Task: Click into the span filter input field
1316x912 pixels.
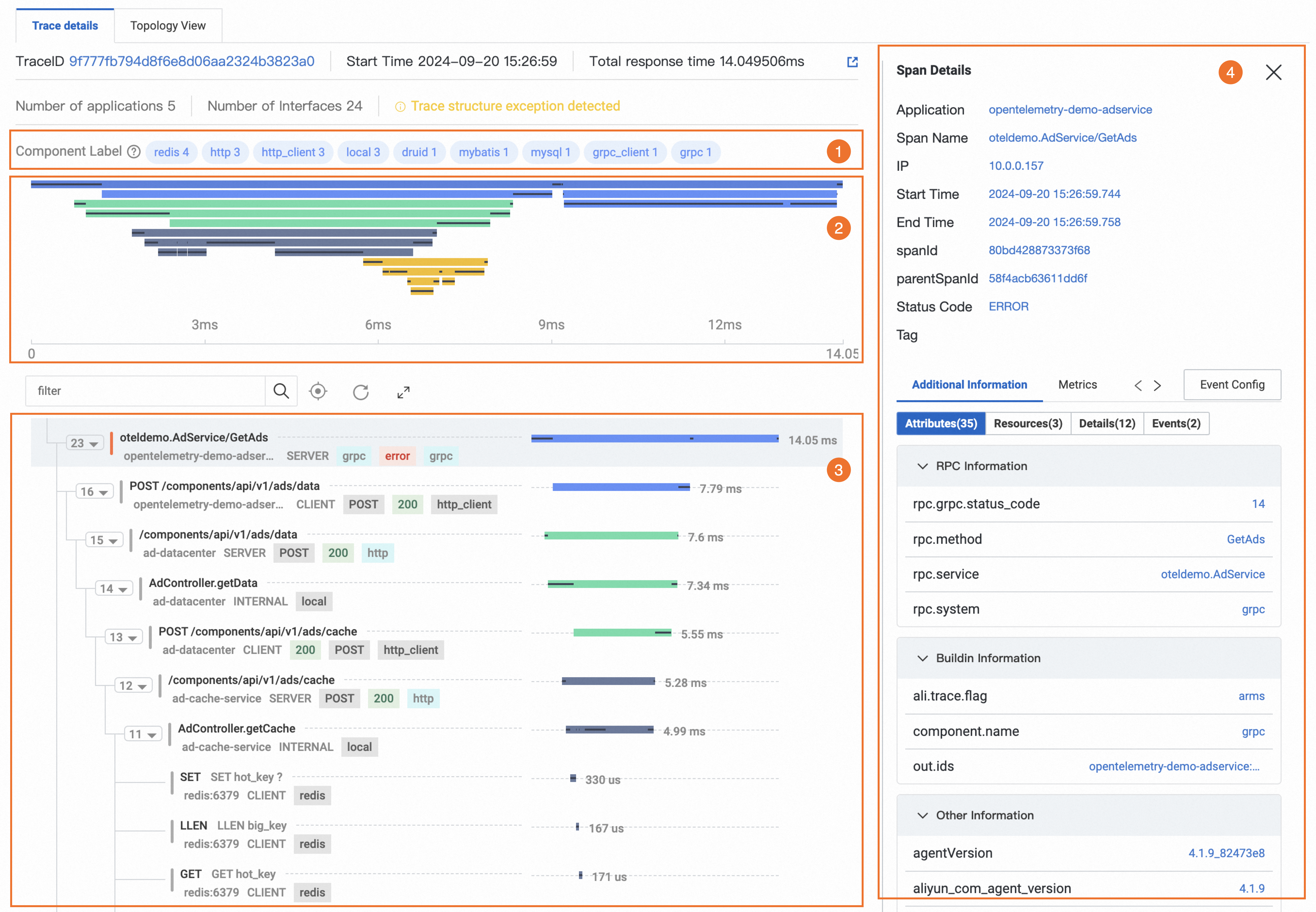Action: point(145,391)
